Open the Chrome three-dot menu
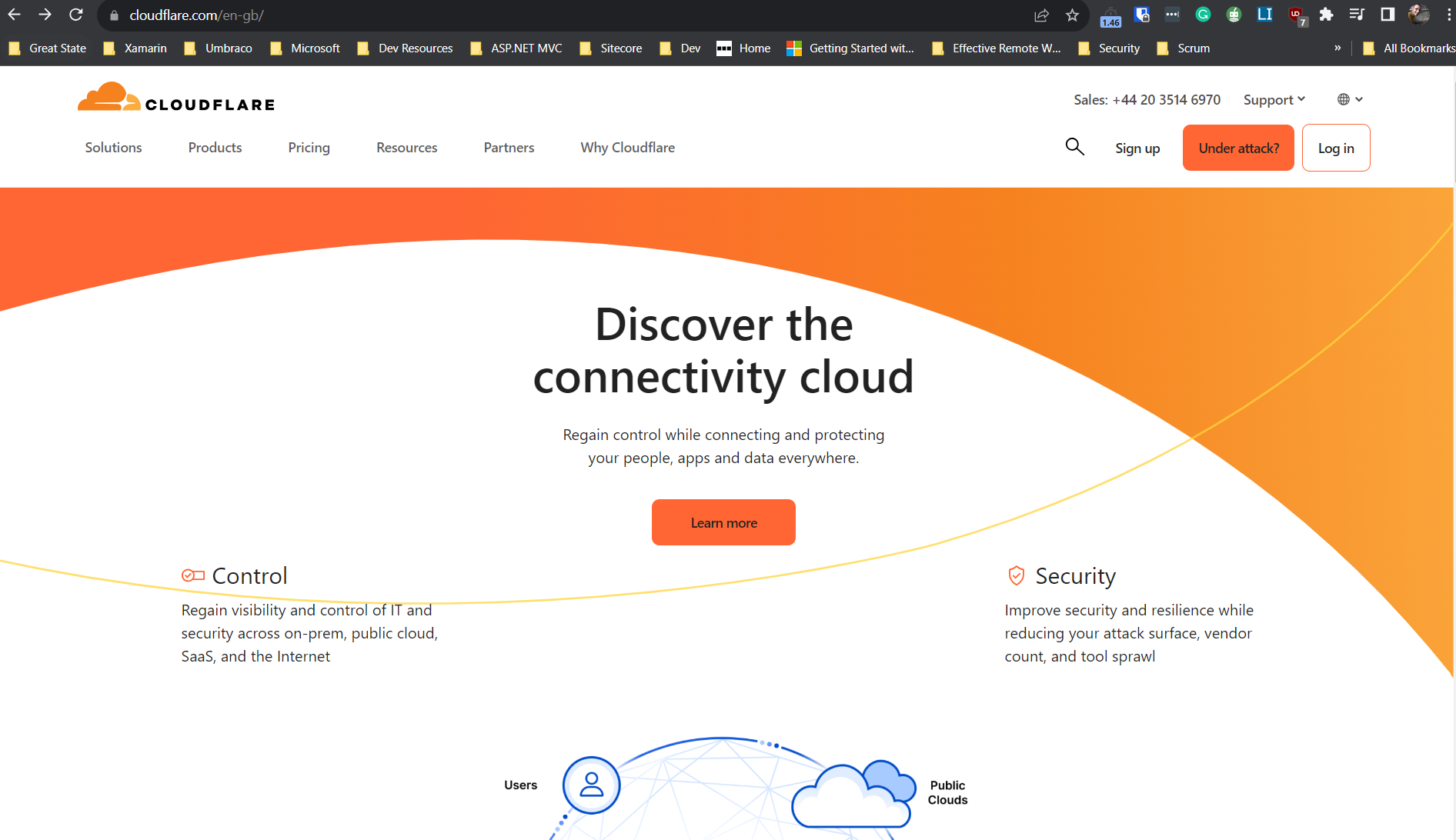Screen dimensions: 1456x840 click(1448, 15)
